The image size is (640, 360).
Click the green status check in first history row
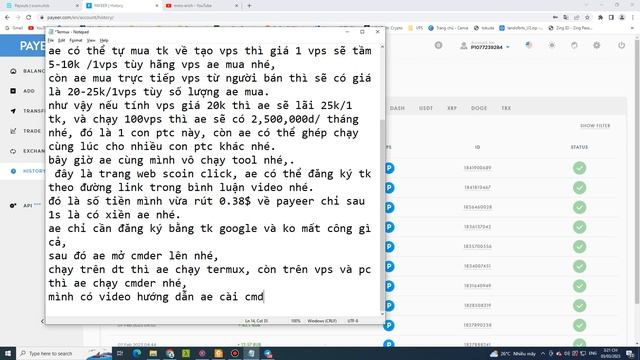click(x=580, y=168)
